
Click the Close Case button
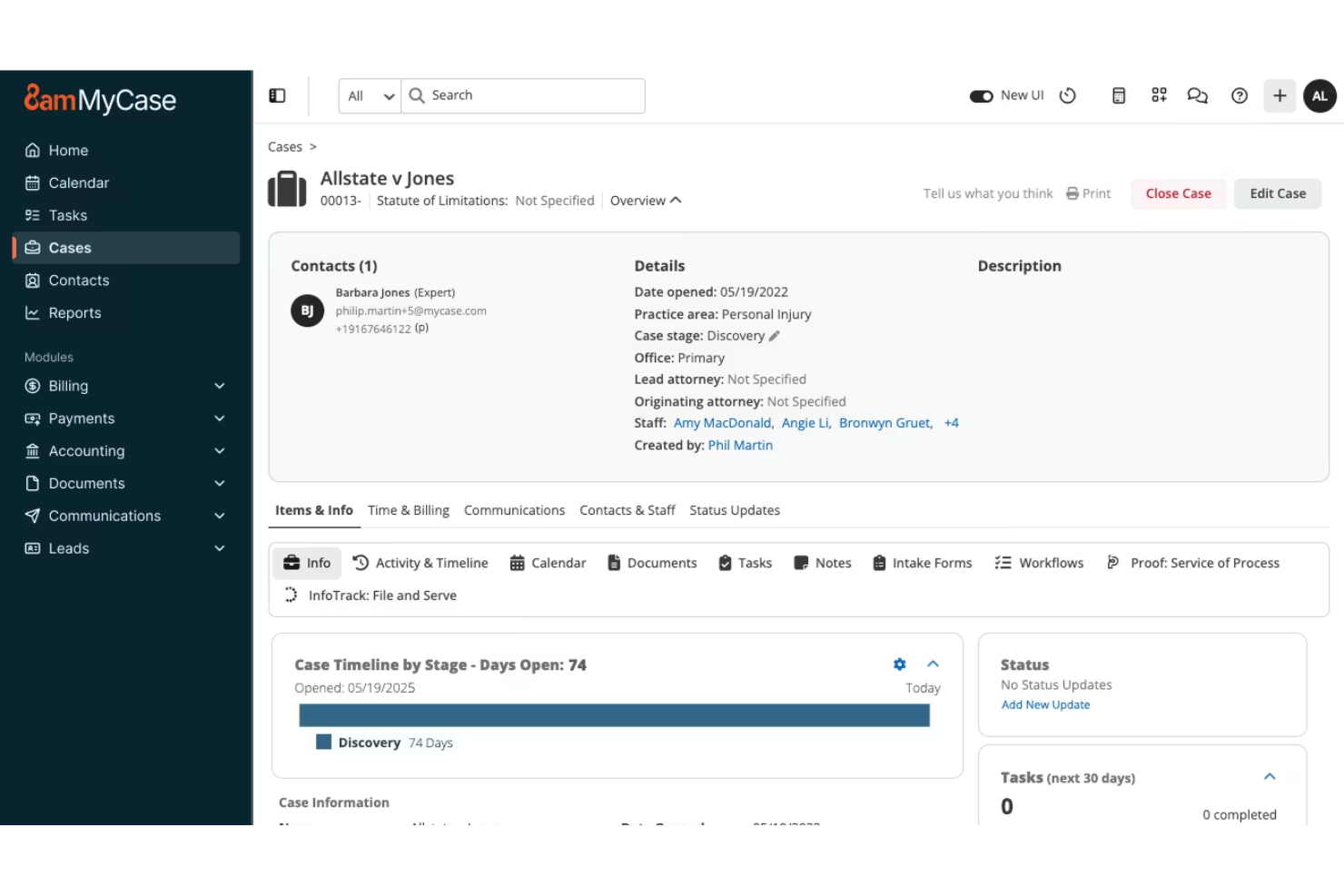[x=1179, y=193]
